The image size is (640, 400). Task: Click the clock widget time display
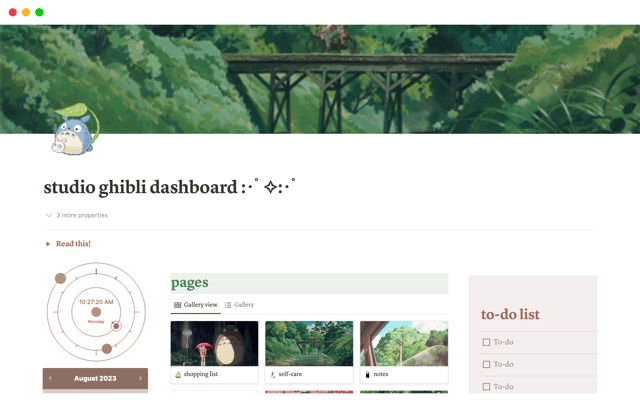coord(96,302)
